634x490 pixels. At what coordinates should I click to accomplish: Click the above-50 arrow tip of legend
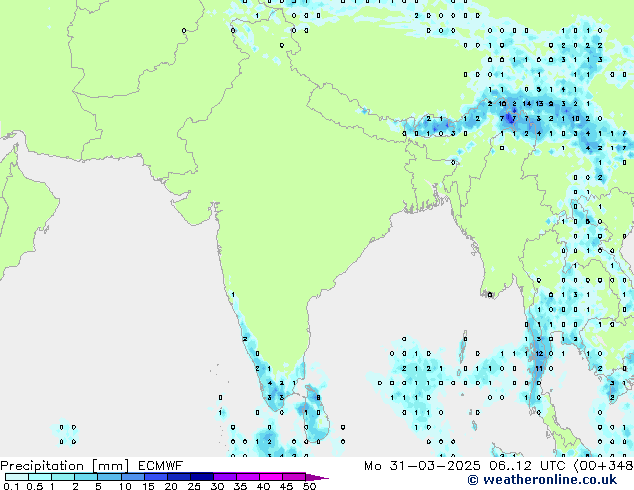pos(317,477)
